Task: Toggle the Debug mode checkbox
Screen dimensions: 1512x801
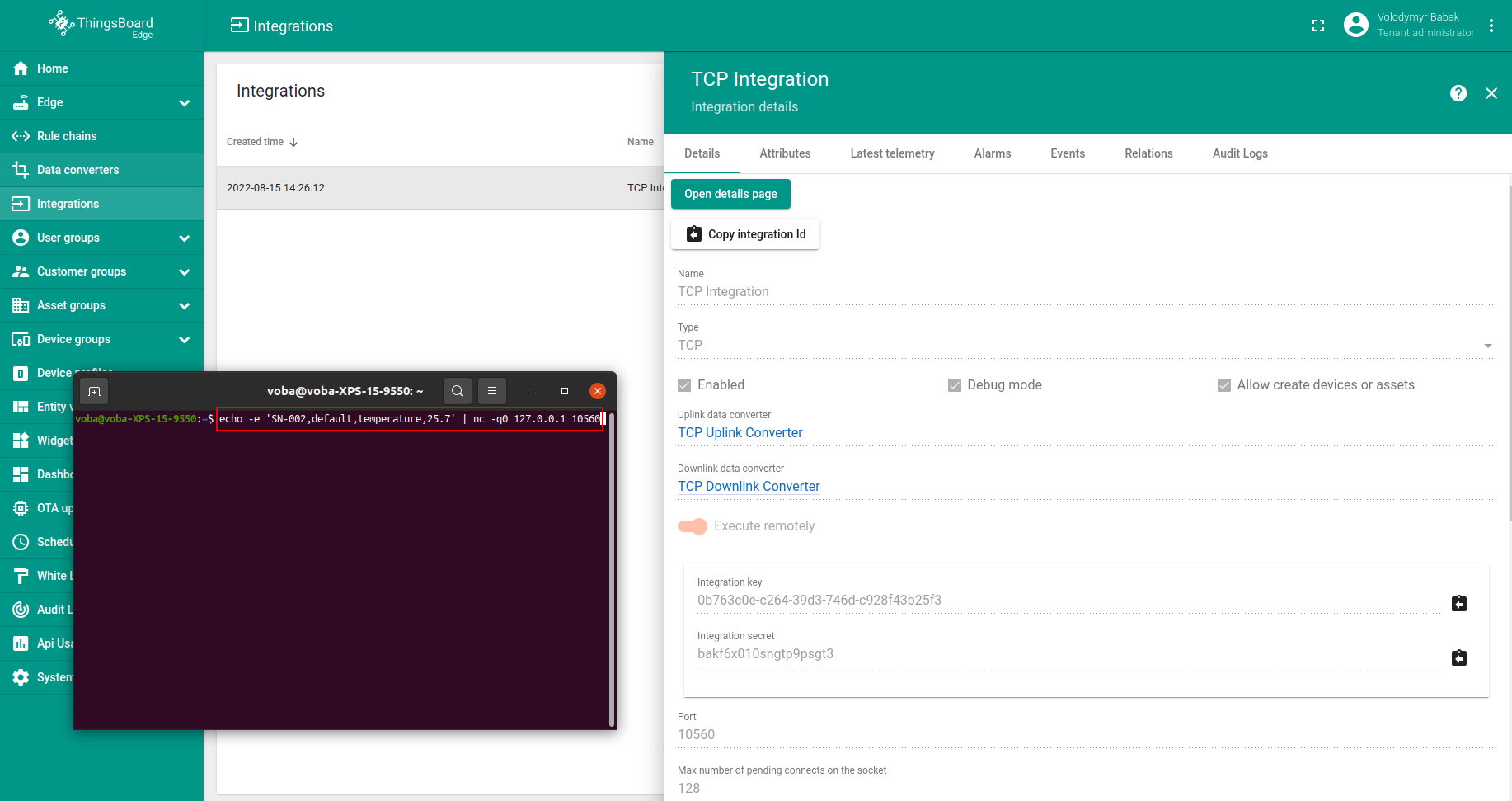Action: 955,385
